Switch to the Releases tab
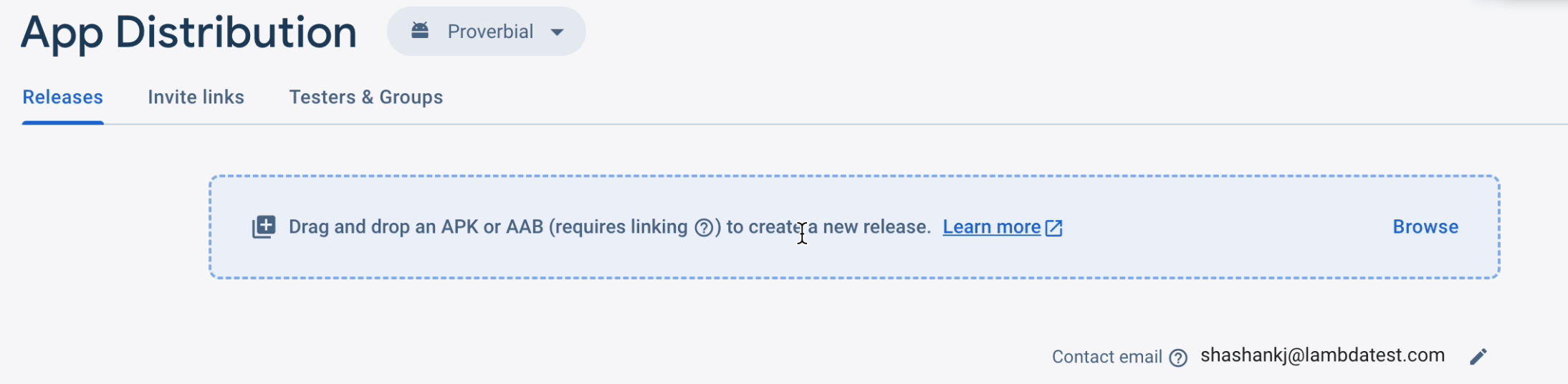The height and width of the screenshot is (384, 1568). (x=63, y=97)
